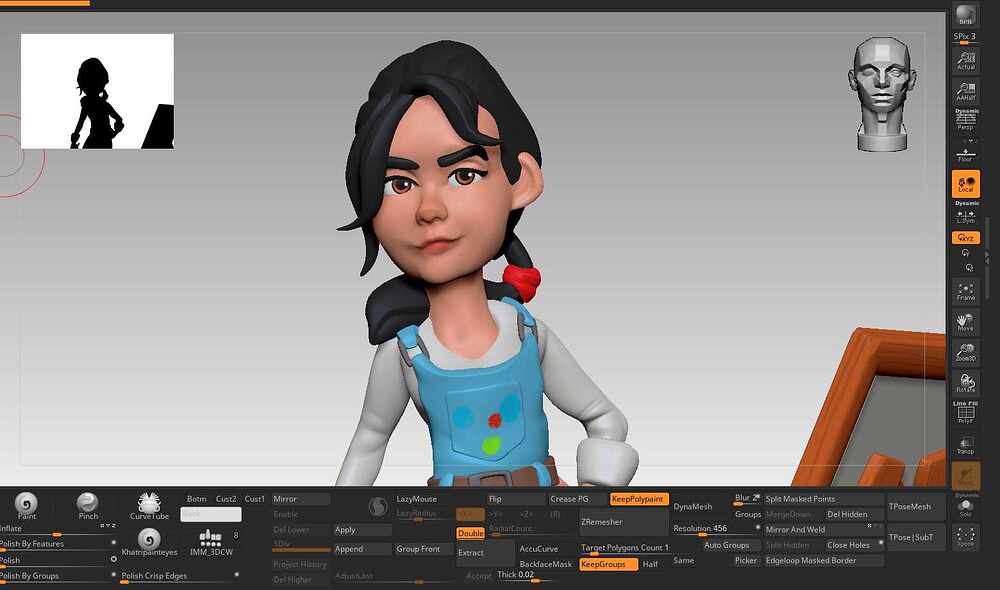Viewport: 1000px width, 590px height.
Task: Toggle Transp transparency icon
Action: [x=966, y=445]
